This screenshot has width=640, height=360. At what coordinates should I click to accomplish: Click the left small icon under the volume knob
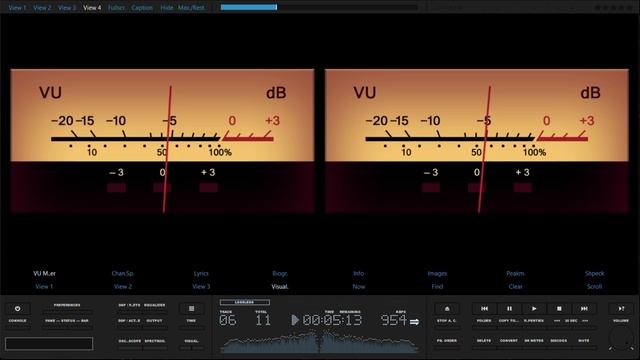[x=611, y=349]
